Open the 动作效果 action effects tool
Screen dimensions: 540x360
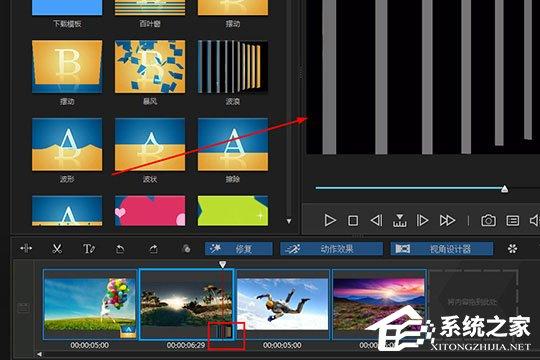[331, 249]
